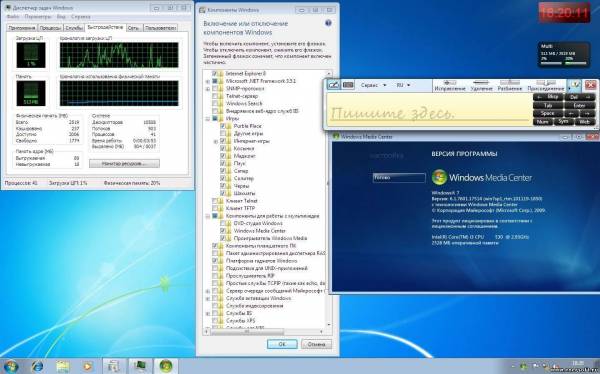
Task: Open the Параметры menu in Task Manager
Action: [38, 17]
